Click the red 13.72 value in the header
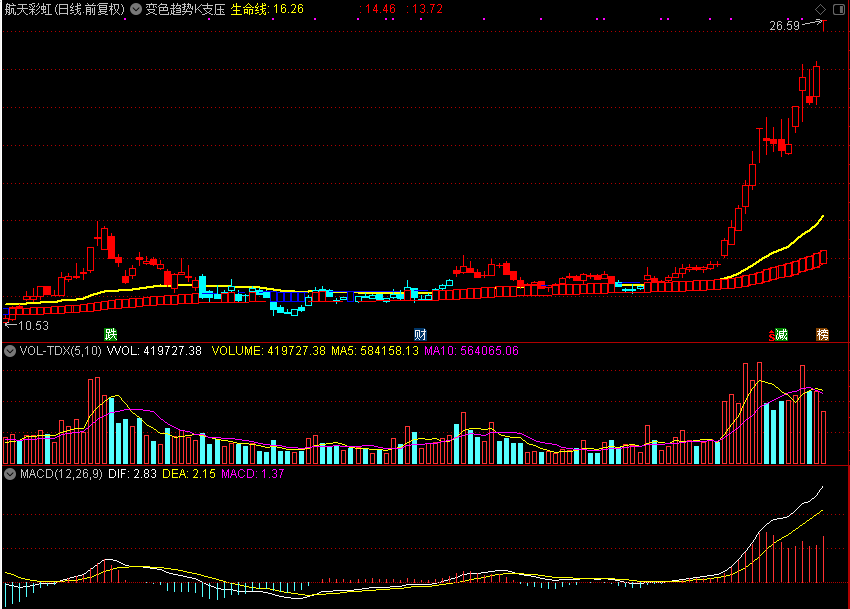The height and width of the screenshot is (609, 850). (x=427, y=9)
